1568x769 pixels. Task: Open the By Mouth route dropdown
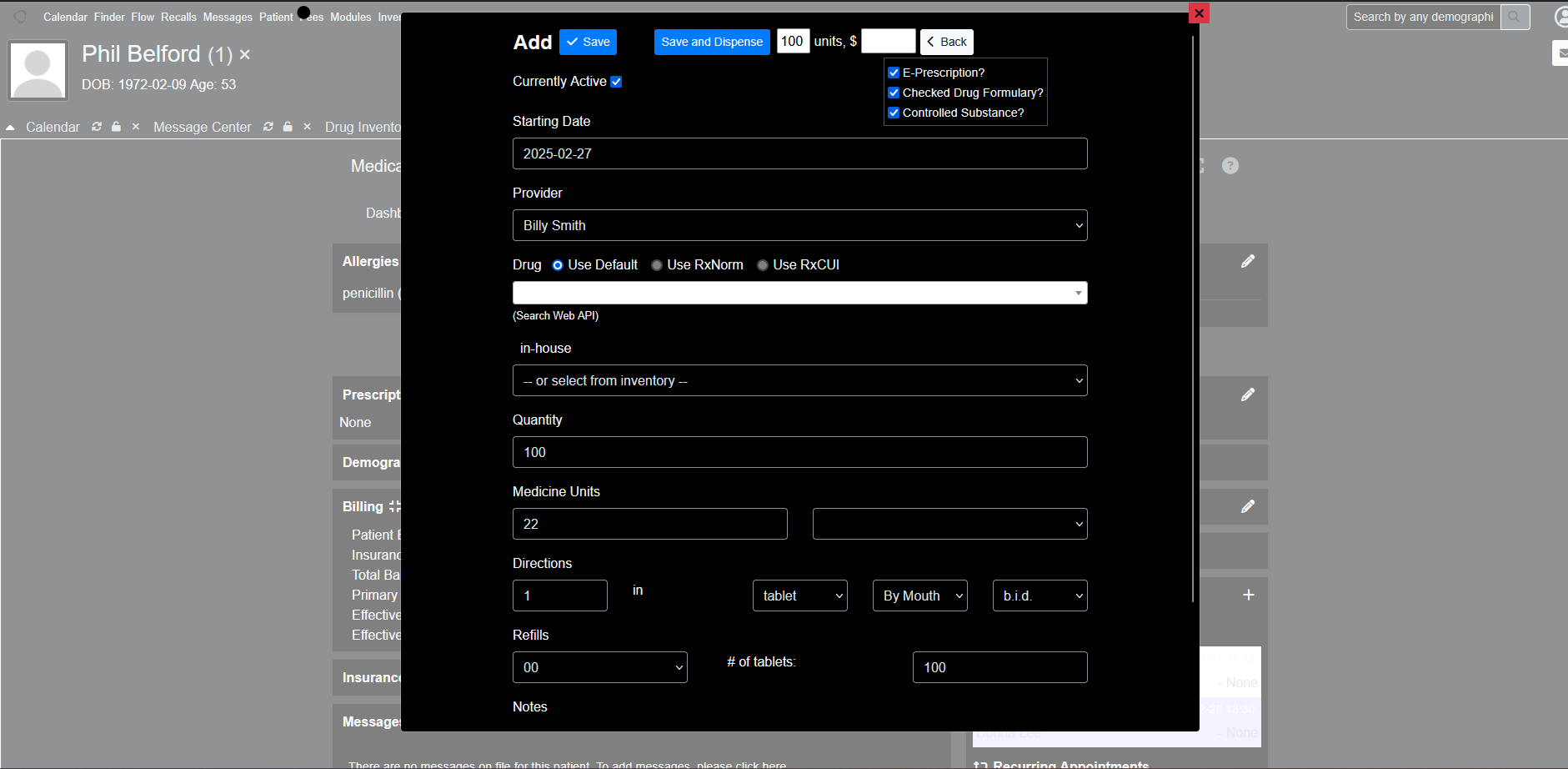coord(920,596)
